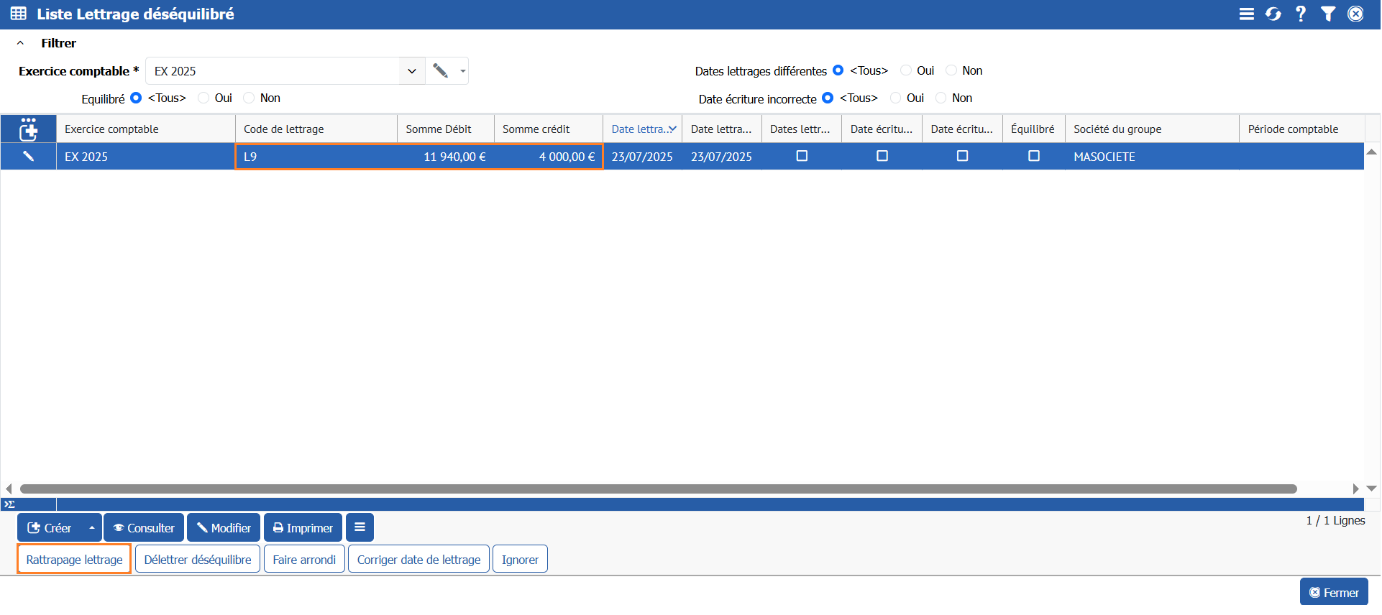1382x615 pixels.
Task: Click the hamburger menu icon in title bar
Action: (x=1246, y=14)
